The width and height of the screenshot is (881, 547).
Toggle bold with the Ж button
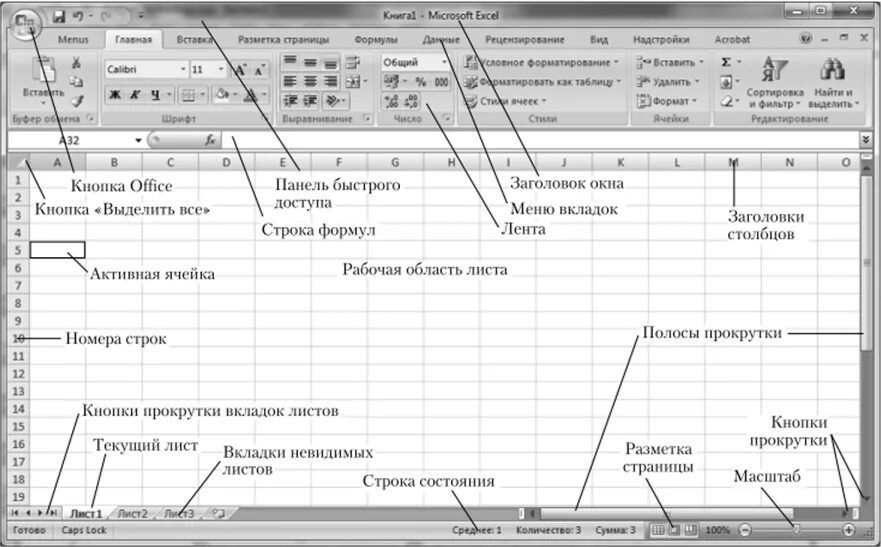click(115, 95)
